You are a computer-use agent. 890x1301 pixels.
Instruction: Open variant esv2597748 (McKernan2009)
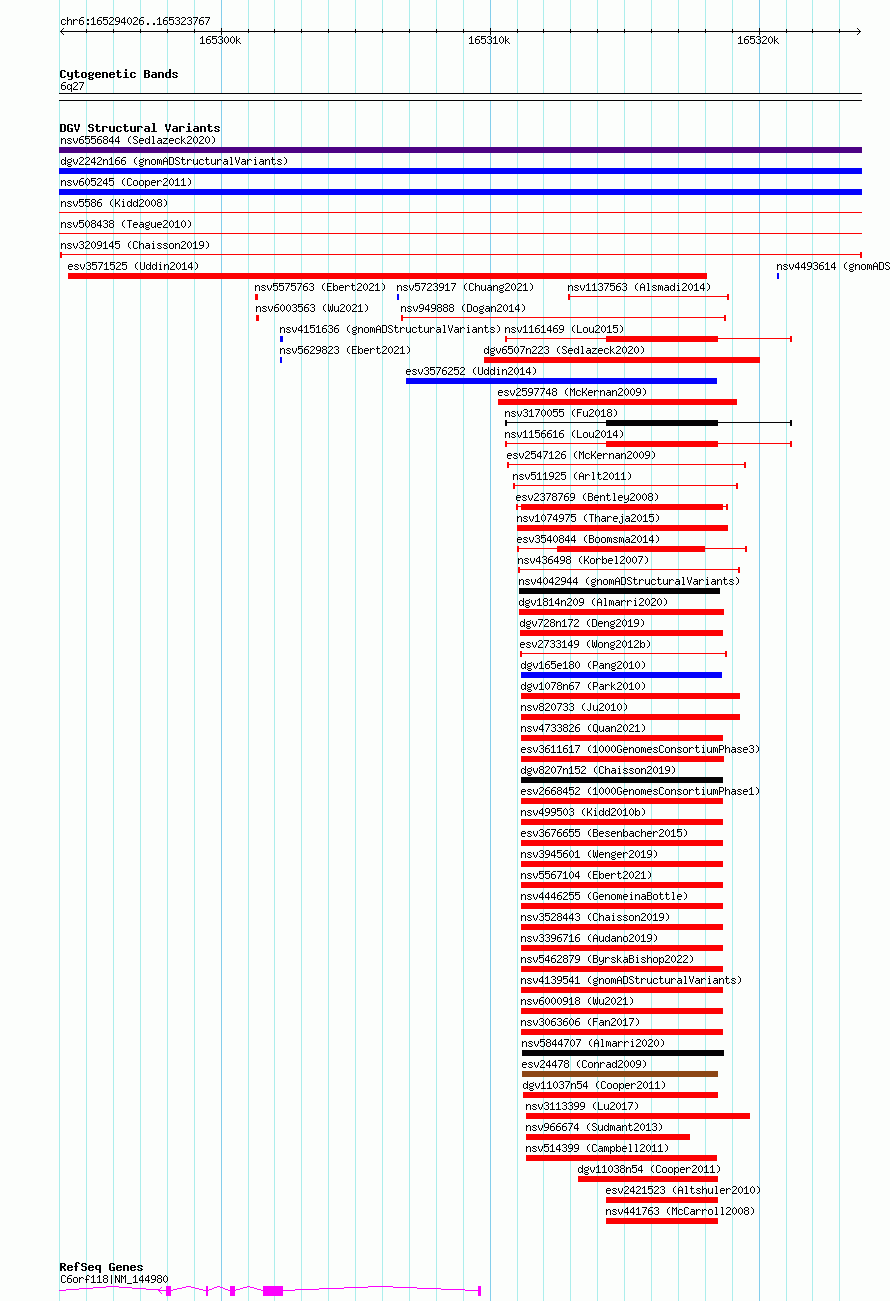[x=572, y=392]
